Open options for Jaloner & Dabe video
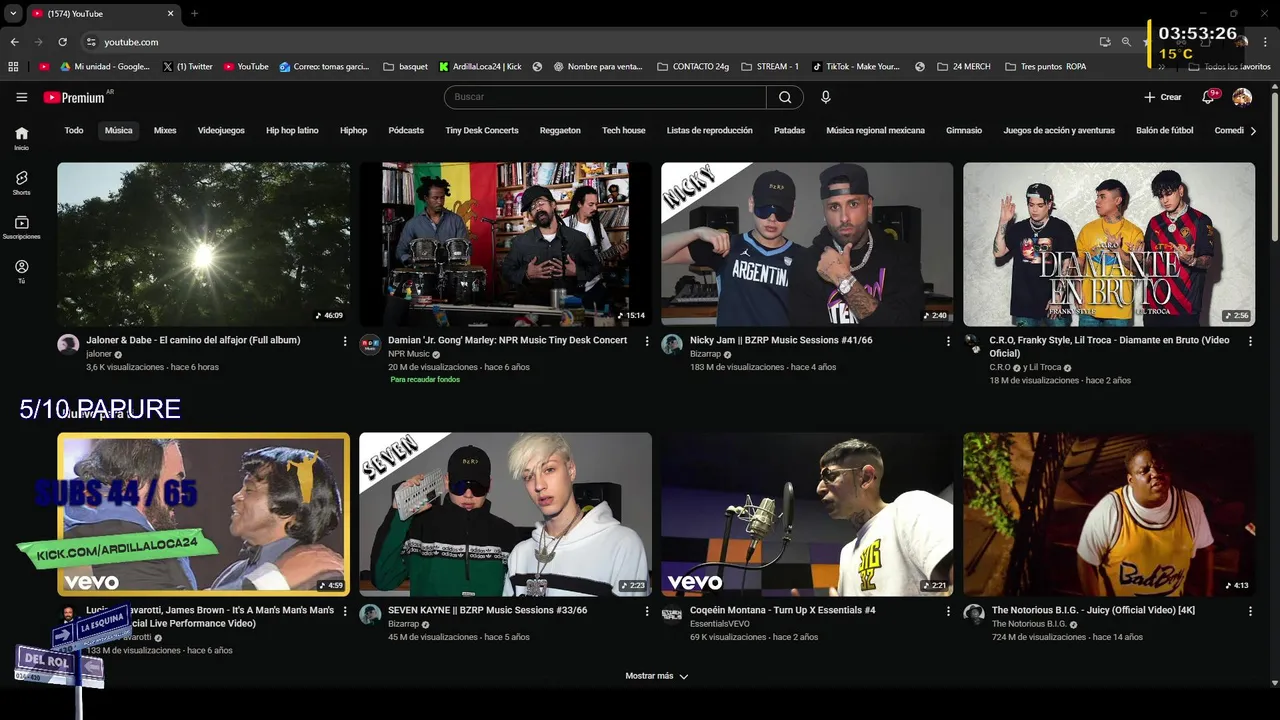The height and width of the screenshot is (720, 1280). (345, 341)
